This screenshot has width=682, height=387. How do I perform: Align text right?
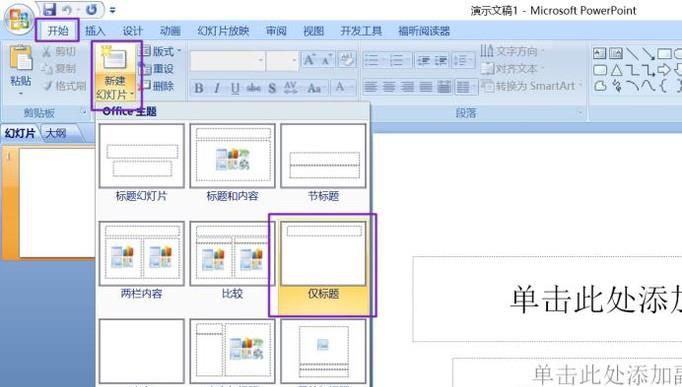[x=407, y=87]
